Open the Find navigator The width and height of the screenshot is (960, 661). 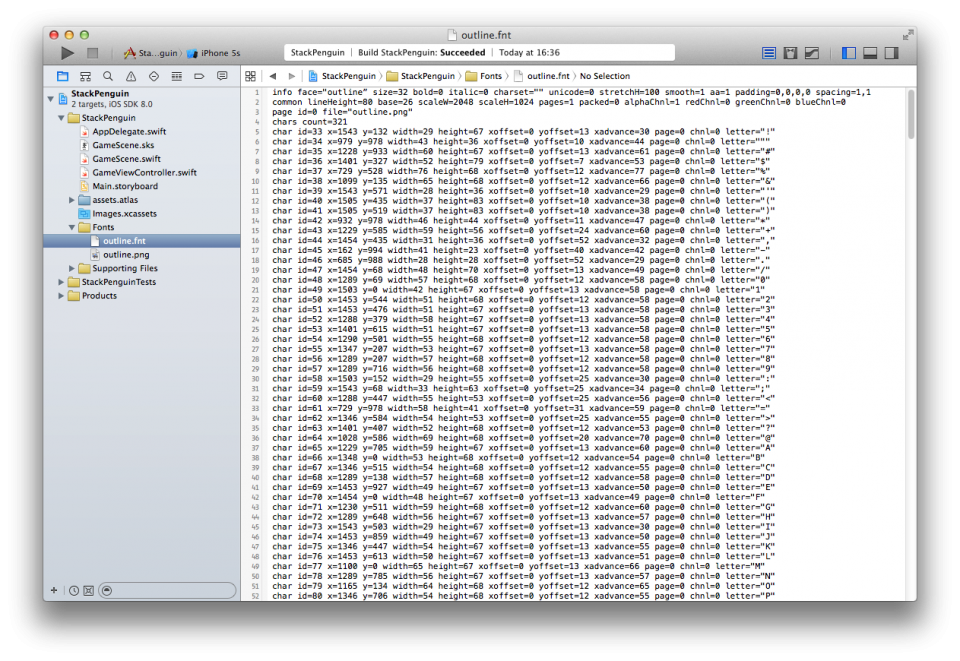(107, 75)
